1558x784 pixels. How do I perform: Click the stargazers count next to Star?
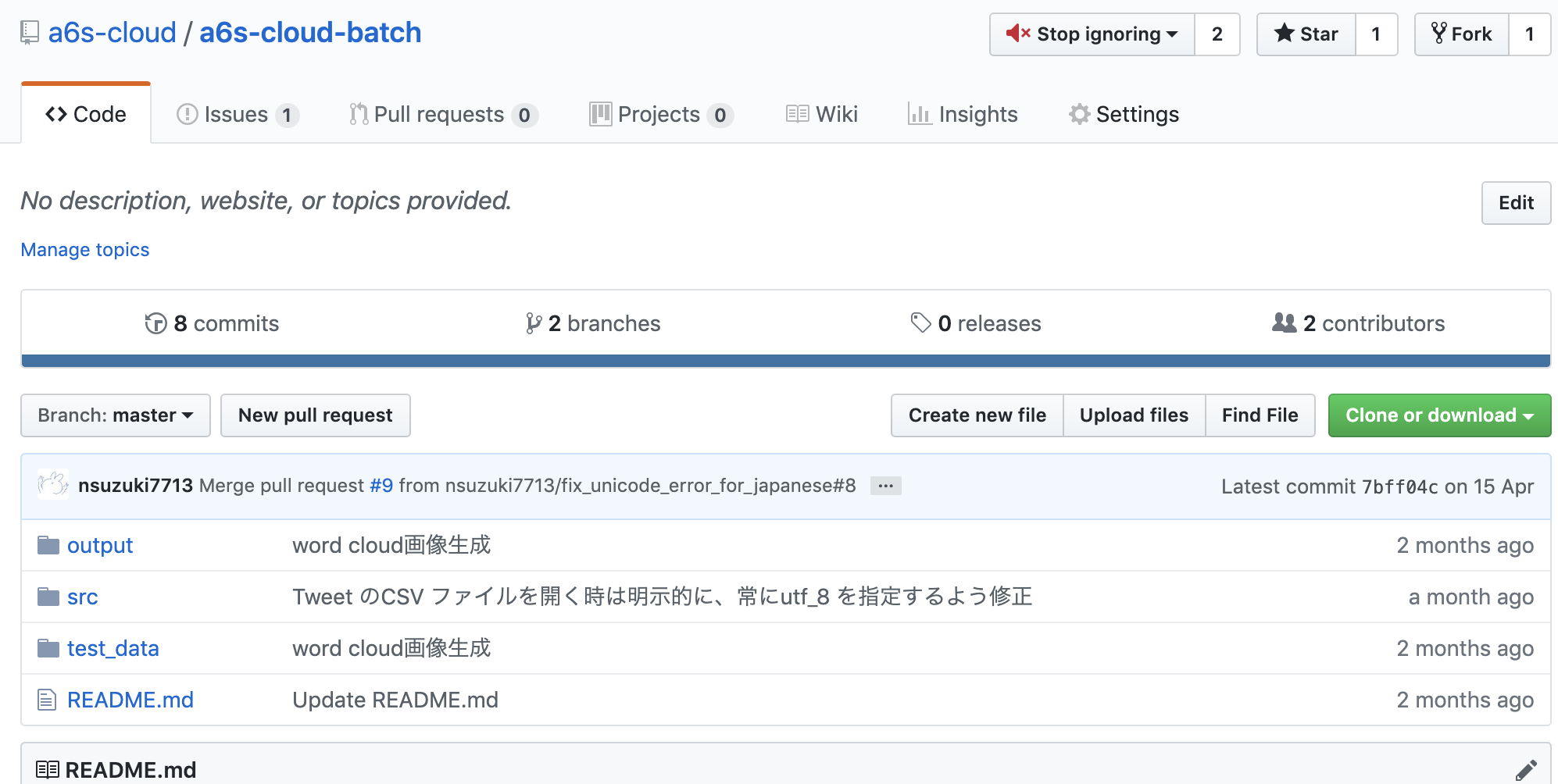(1376, 34)
